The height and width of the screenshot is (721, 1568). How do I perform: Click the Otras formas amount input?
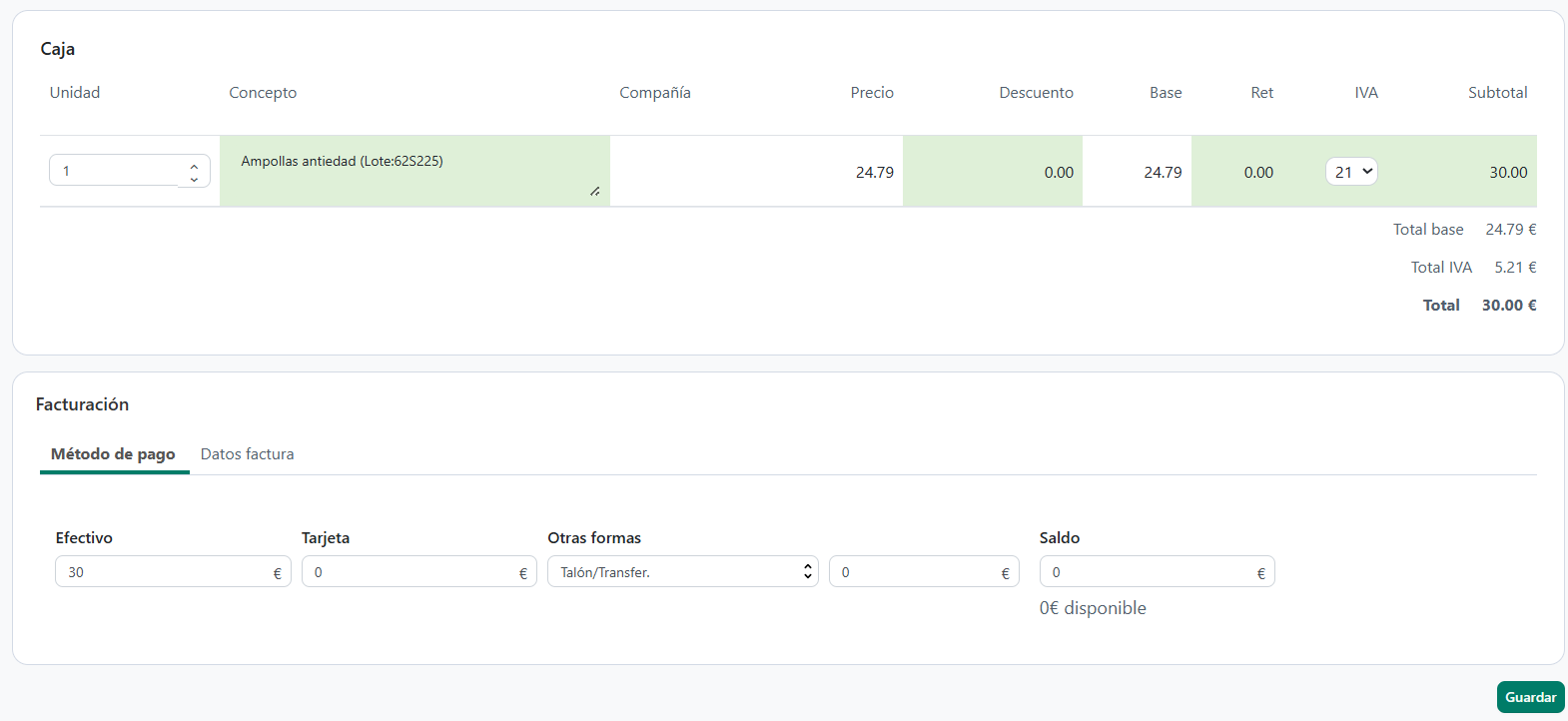coord(914,572)
